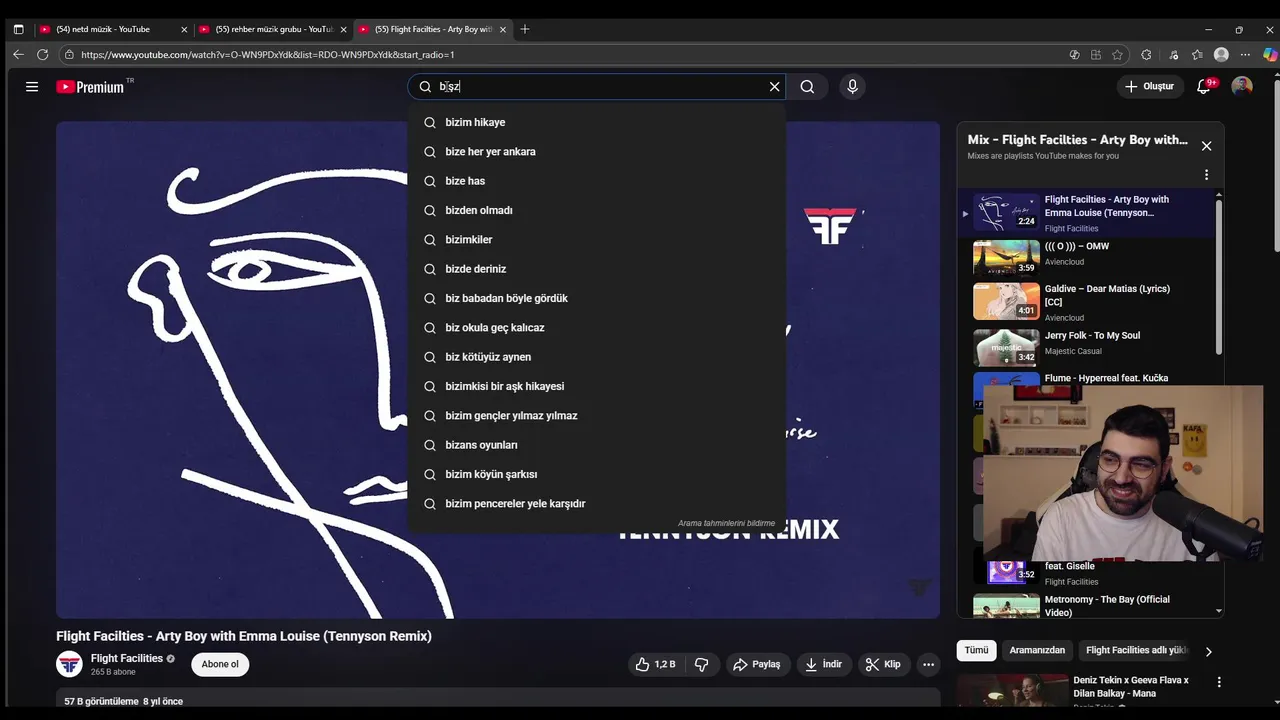Open the notifications bell
The height and width of the screenshot is (720, 1280).
coord(1205,87)
